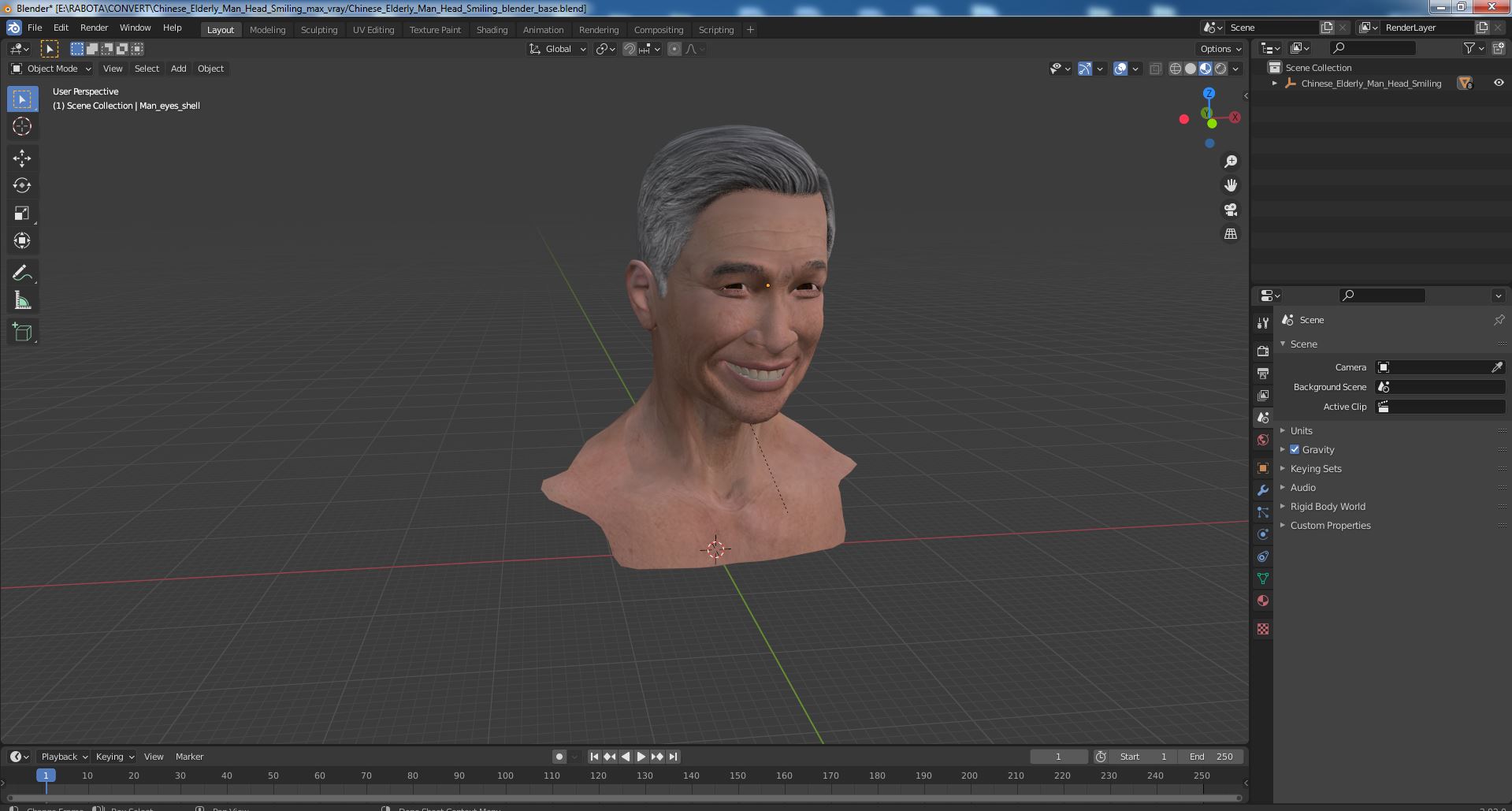1512x811 pixels.
Task: Switch to Rendered viewport shading
Action: (1220, 69)
